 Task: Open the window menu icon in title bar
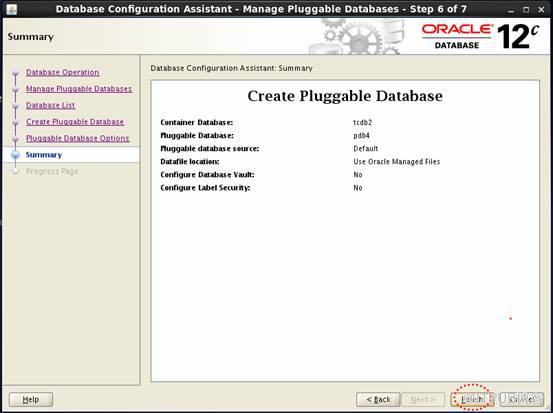click(11, 9)
